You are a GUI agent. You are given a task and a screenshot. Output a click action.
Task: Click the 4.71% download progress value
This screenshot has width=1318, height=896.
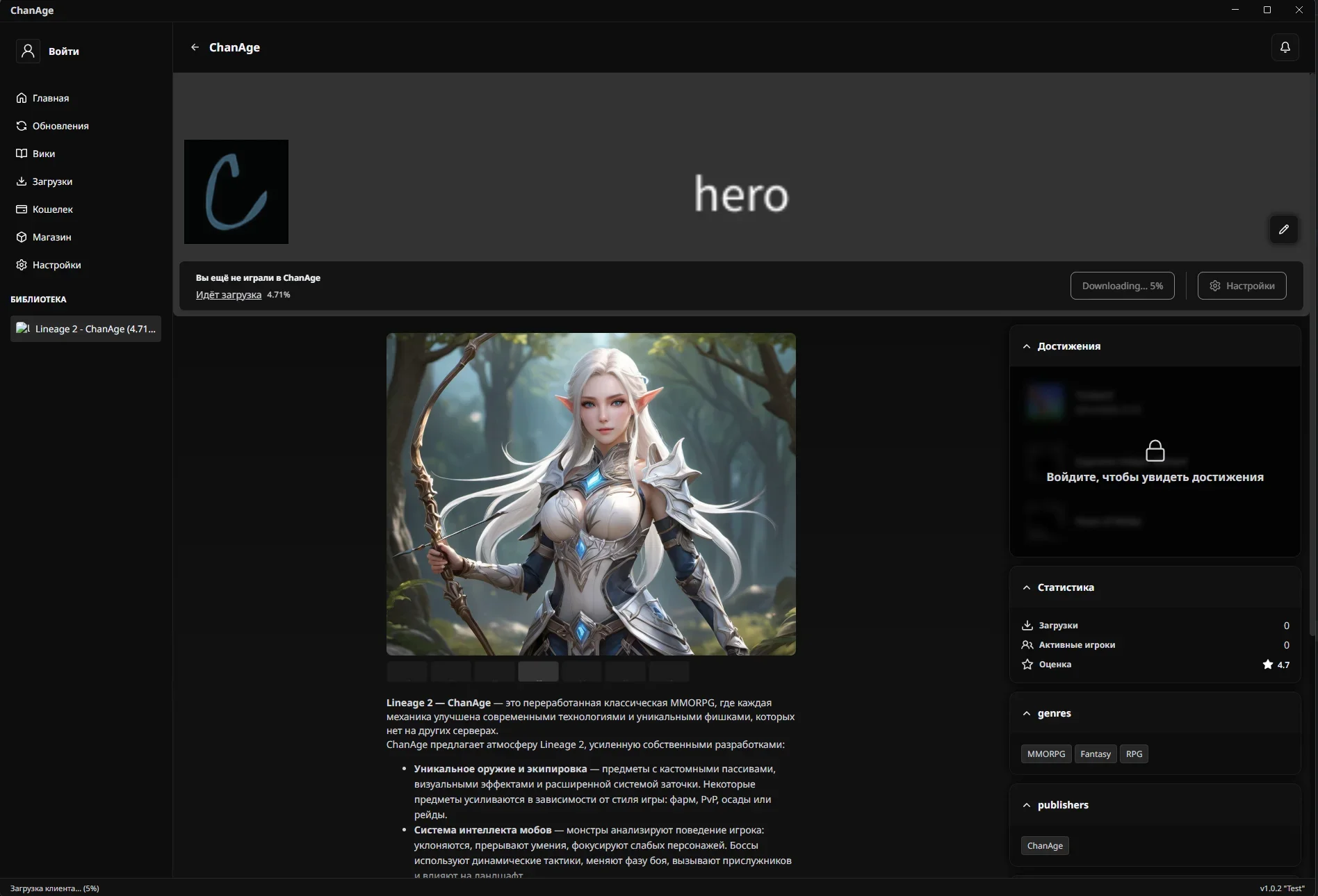tap(279, 295)
